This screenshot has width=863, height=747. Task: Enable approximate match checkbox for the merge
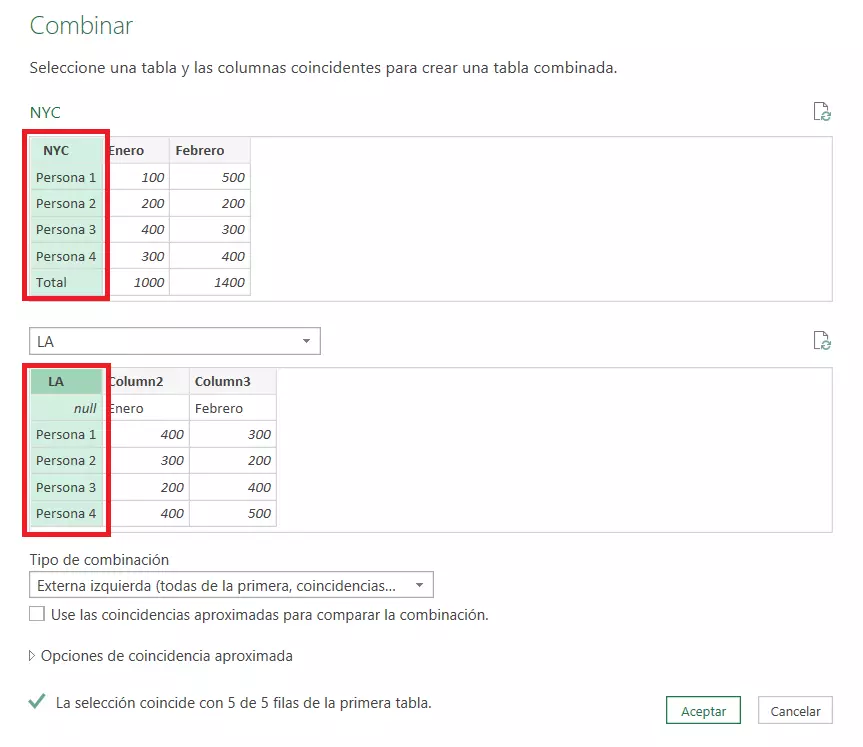pyautogui.click(x=37, y=614)
